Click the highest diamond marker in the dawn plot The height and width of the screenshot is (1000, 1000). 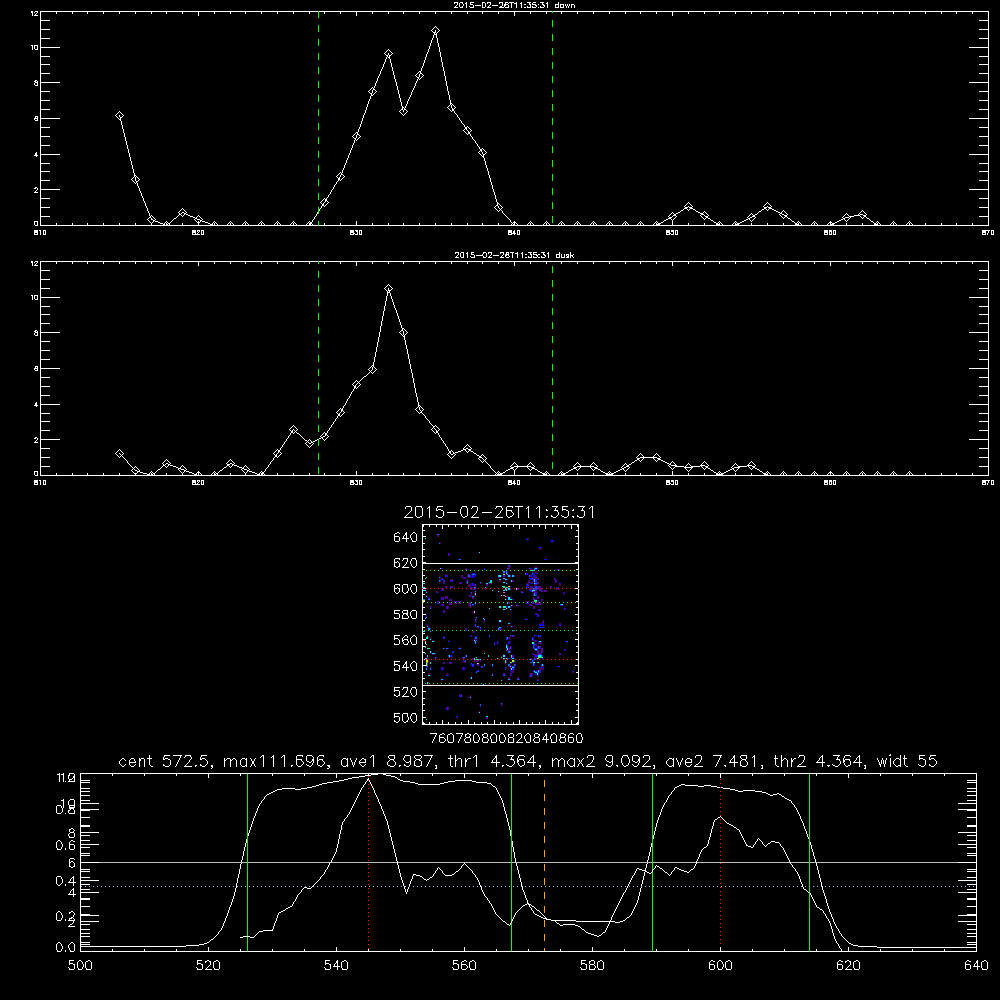pos(436,31)
